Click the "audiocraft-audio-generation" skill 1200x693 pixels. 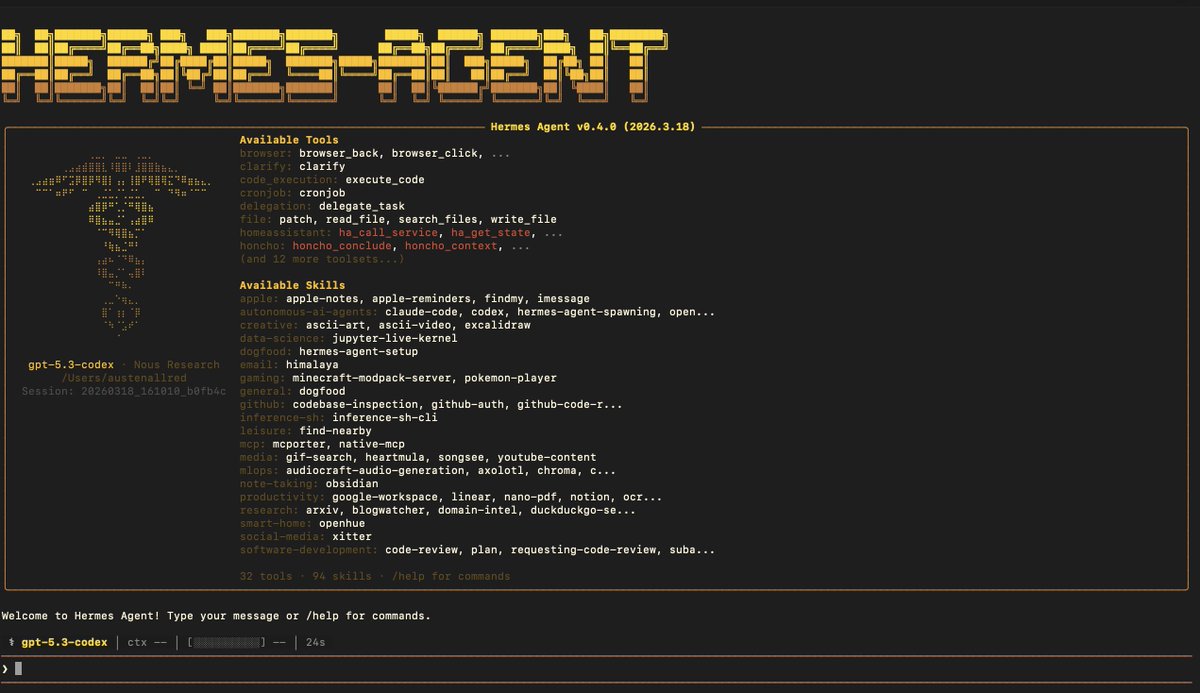pos(375,470)
